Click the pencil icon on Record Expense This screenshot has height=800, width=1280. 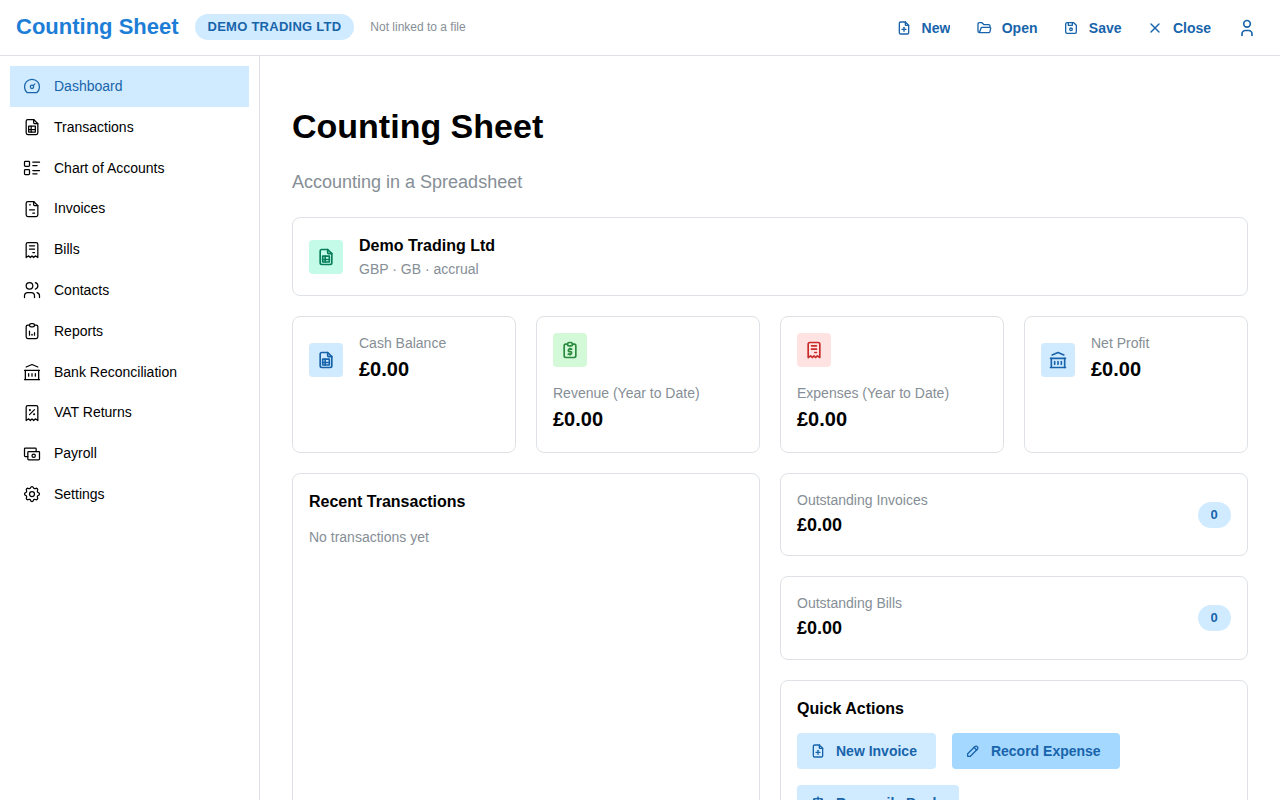pos(973,751)
